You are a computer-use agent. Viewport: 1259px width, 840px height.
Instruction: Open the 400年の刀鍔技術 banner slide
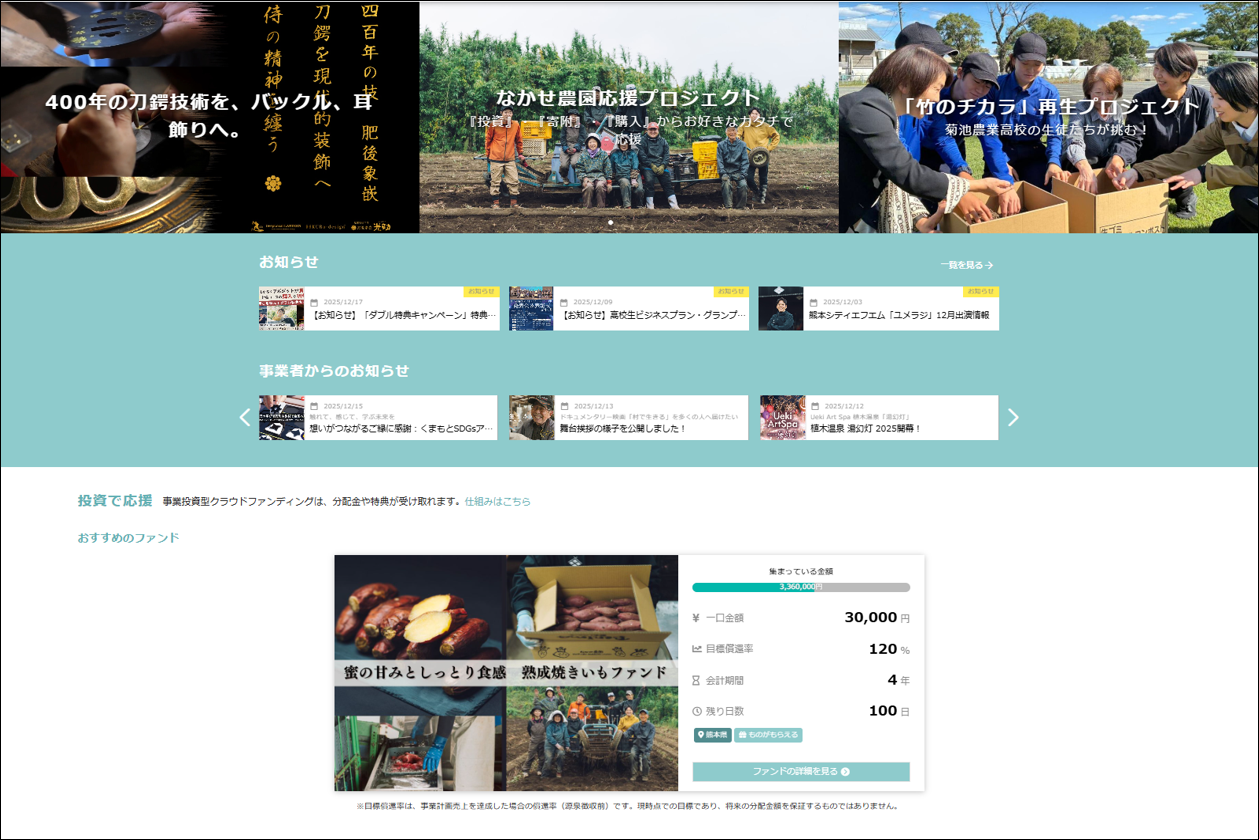click(209, 117)
